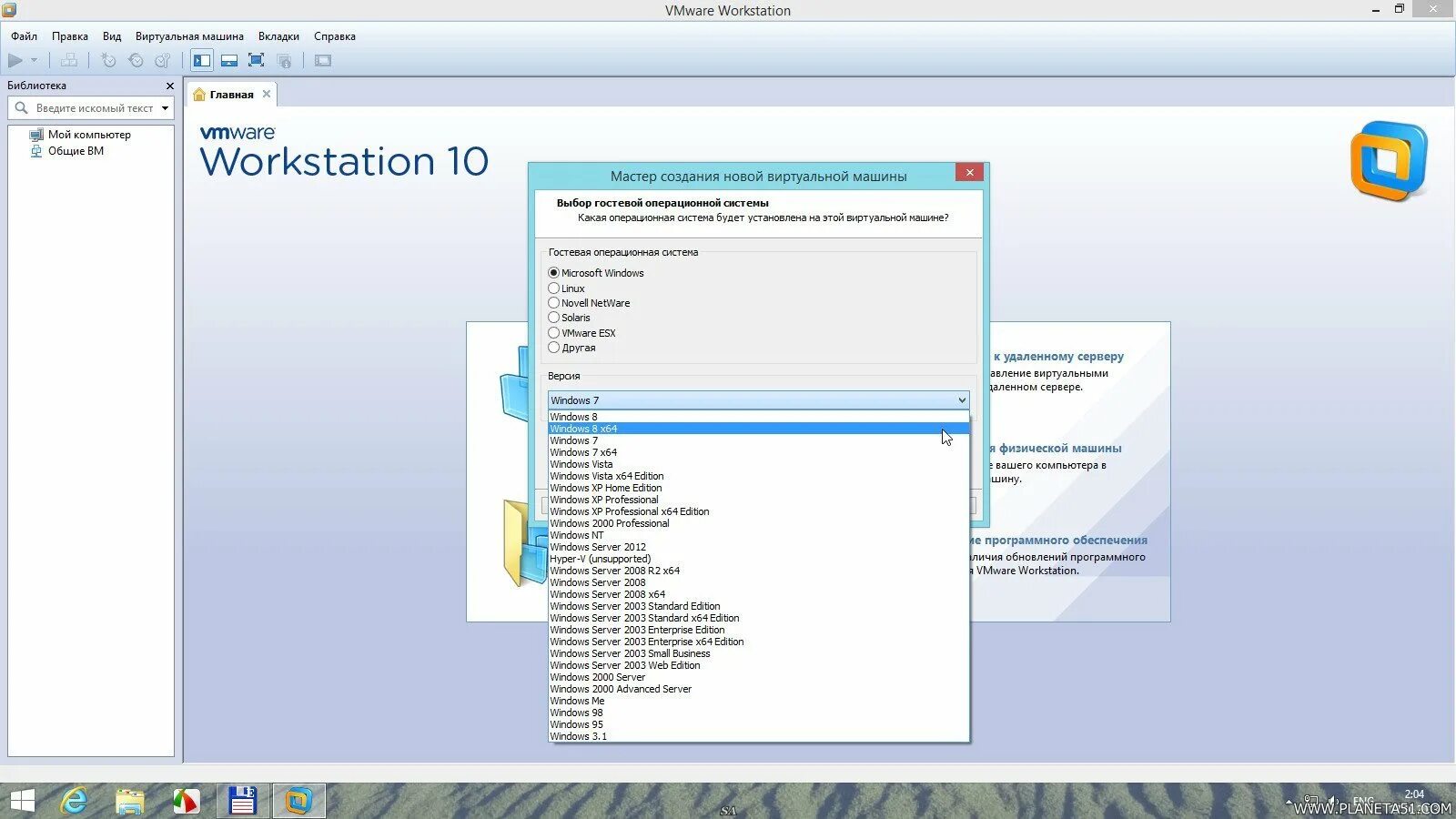Screen dimensions: 1456x819
Task: Choose Windows 2000 Advanced Server option
Action: point(758,689)
